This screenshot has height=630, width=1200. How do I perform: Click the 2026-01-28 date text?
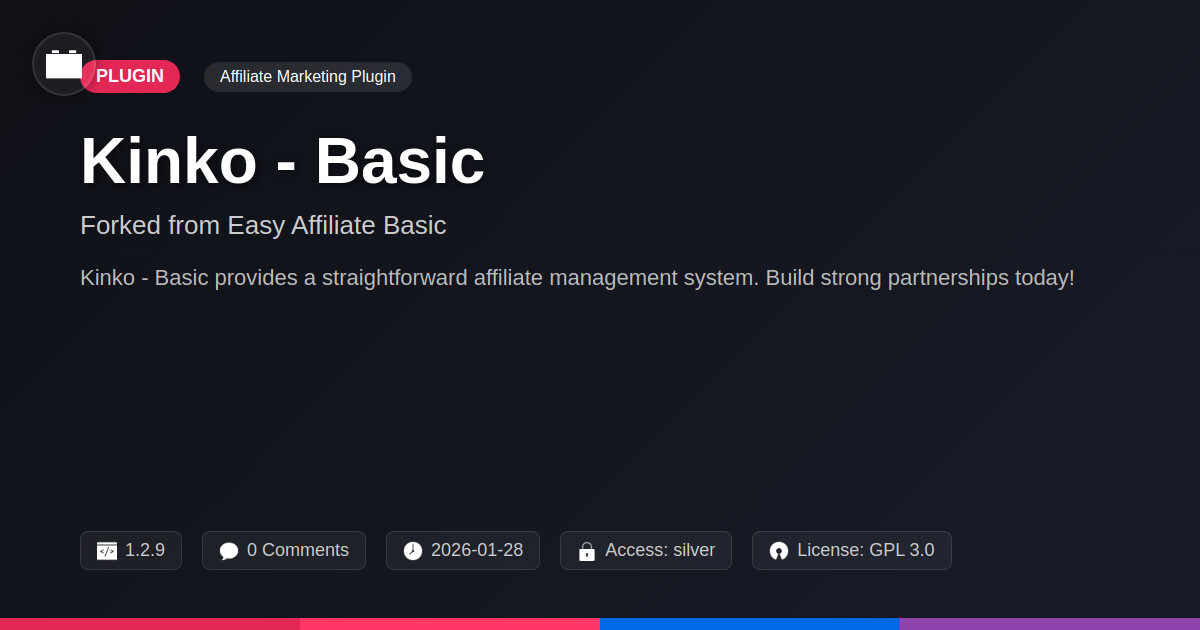[477, 550]
